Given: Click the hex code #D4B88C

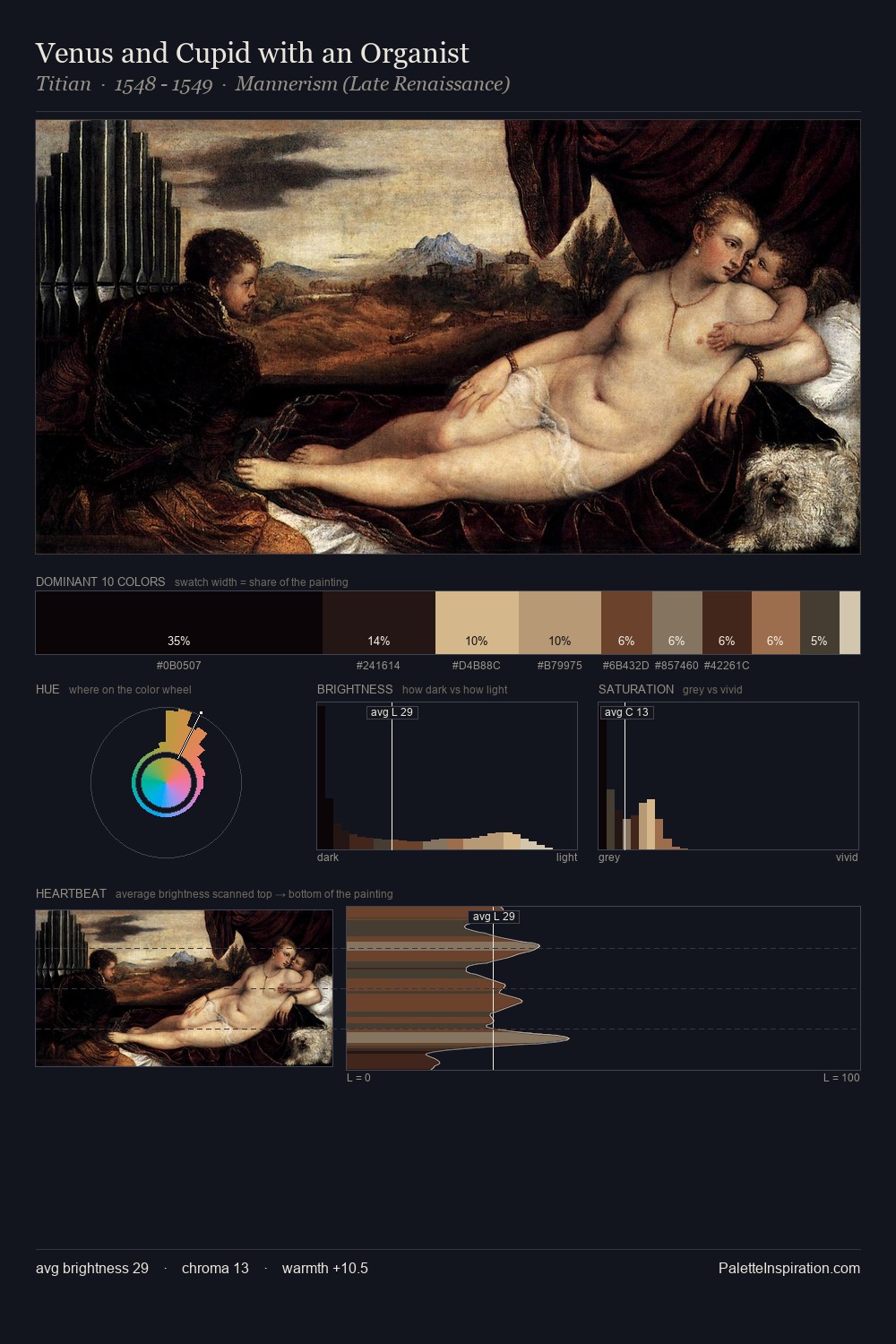Looking at the screenshot, I should (x=477, y=666).
